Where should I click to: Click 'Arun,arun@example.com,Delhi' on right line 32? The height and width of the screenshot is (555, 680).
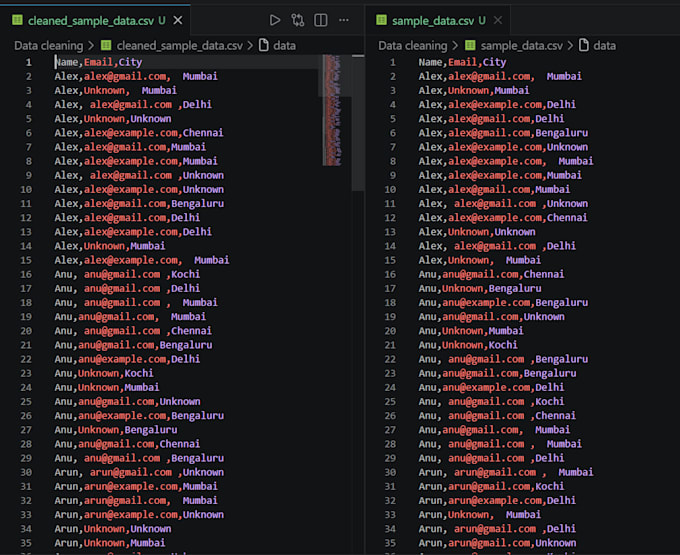[x=497, y=500]
